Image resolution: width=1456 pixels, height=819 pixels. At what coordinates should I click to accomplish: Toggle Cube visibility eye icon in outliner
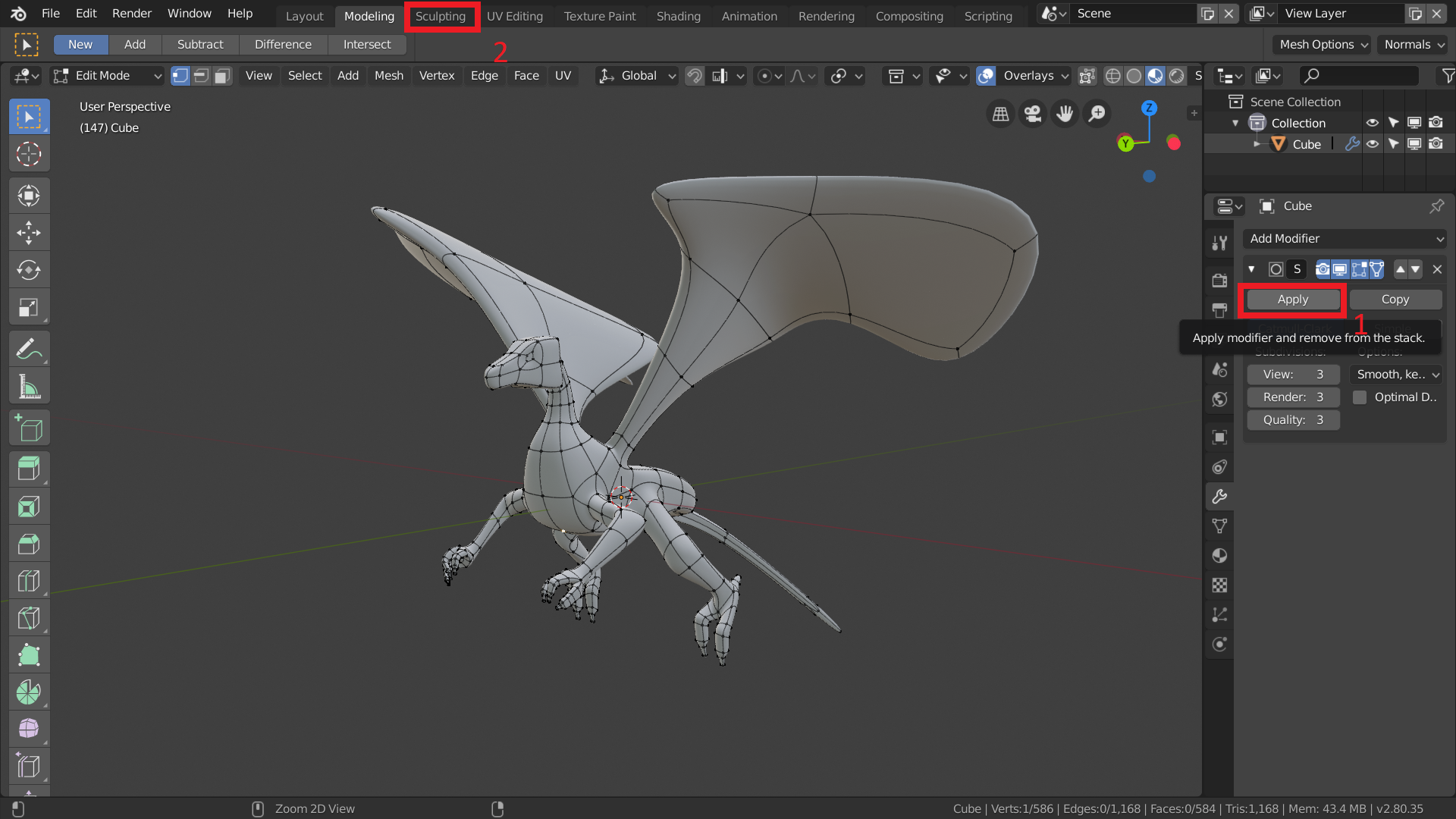click(1373, 144)
